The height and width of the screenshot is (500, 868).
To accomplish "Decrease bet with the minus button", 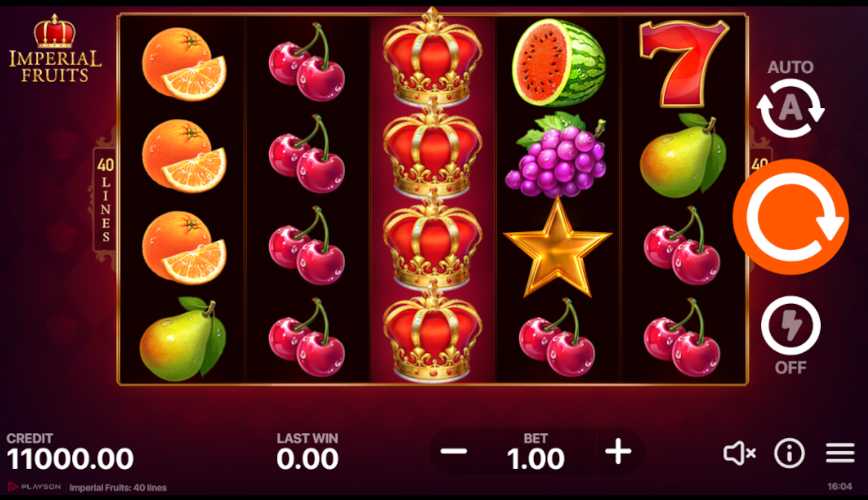I will 453,452.
